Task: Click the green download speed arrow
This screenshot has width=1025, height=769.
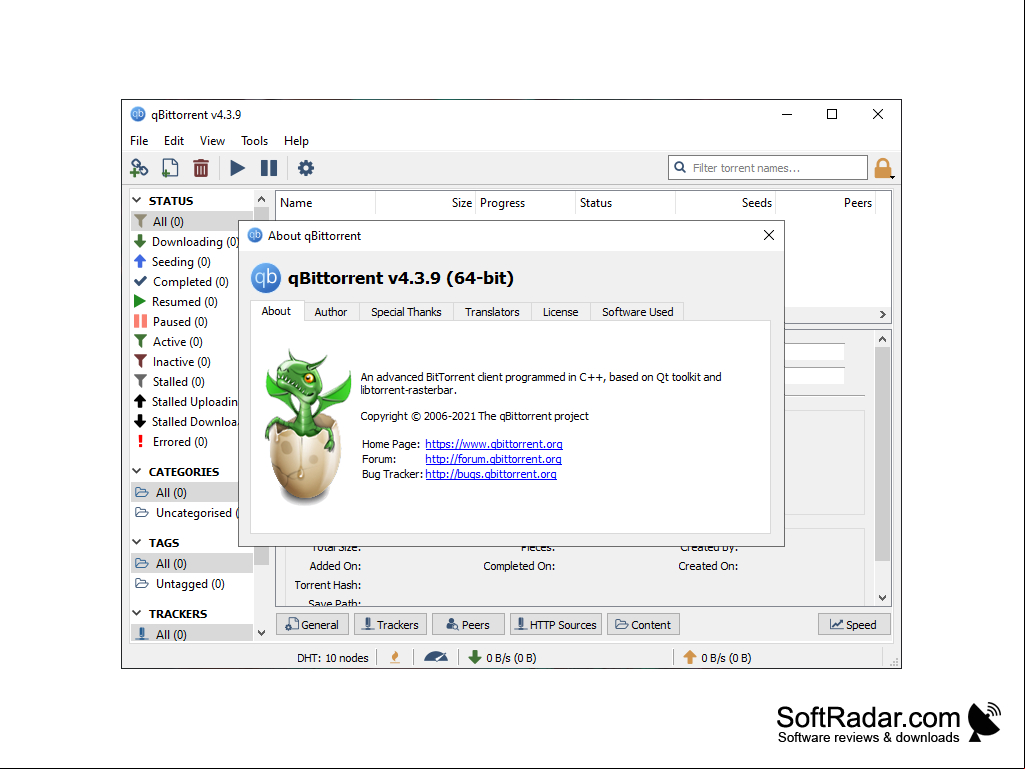Action: (475, 657)
